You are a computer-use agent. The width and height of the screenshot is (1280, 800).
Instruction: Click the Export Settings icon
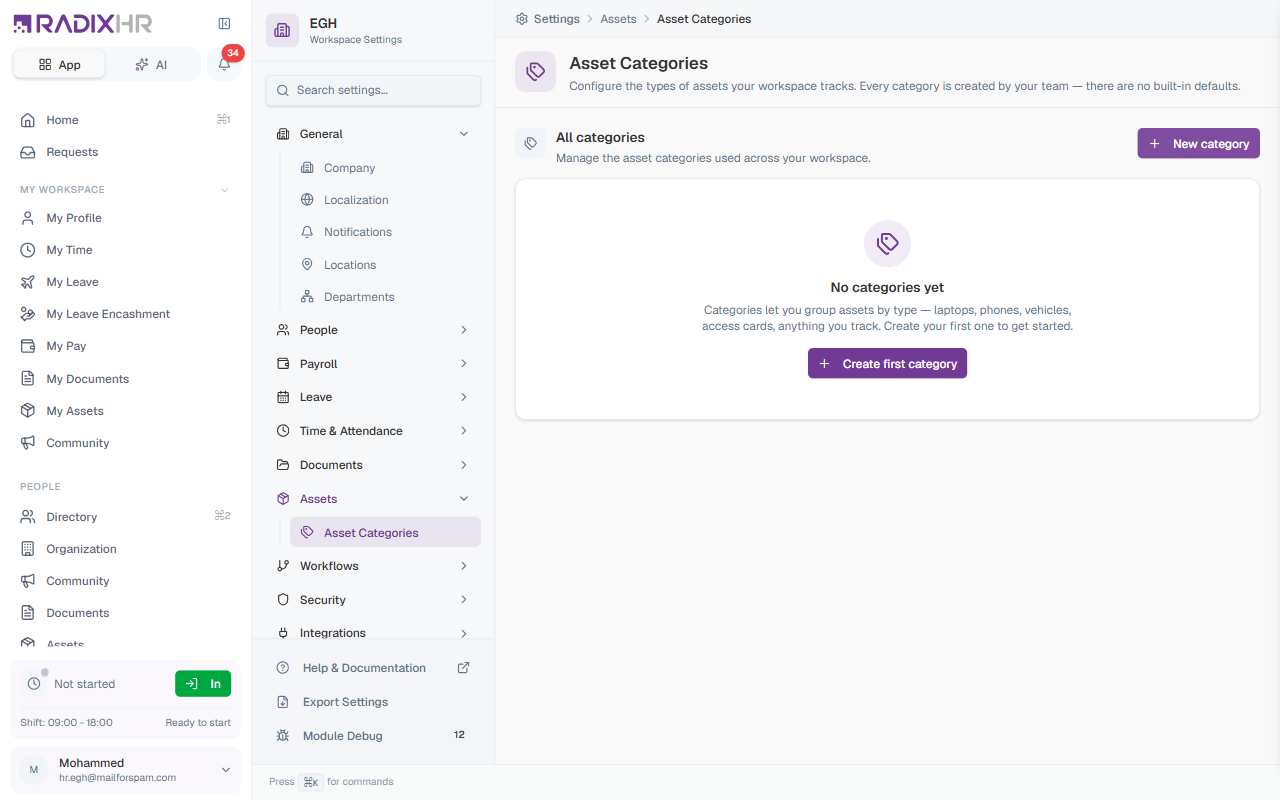pyautogui.click(x=283, y=702)
